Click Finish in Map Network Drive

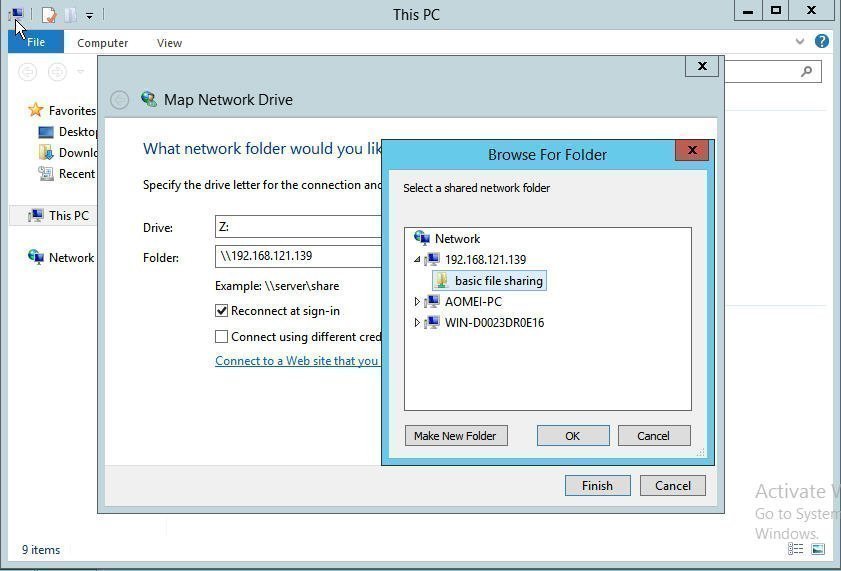click(x=597, y=486)
